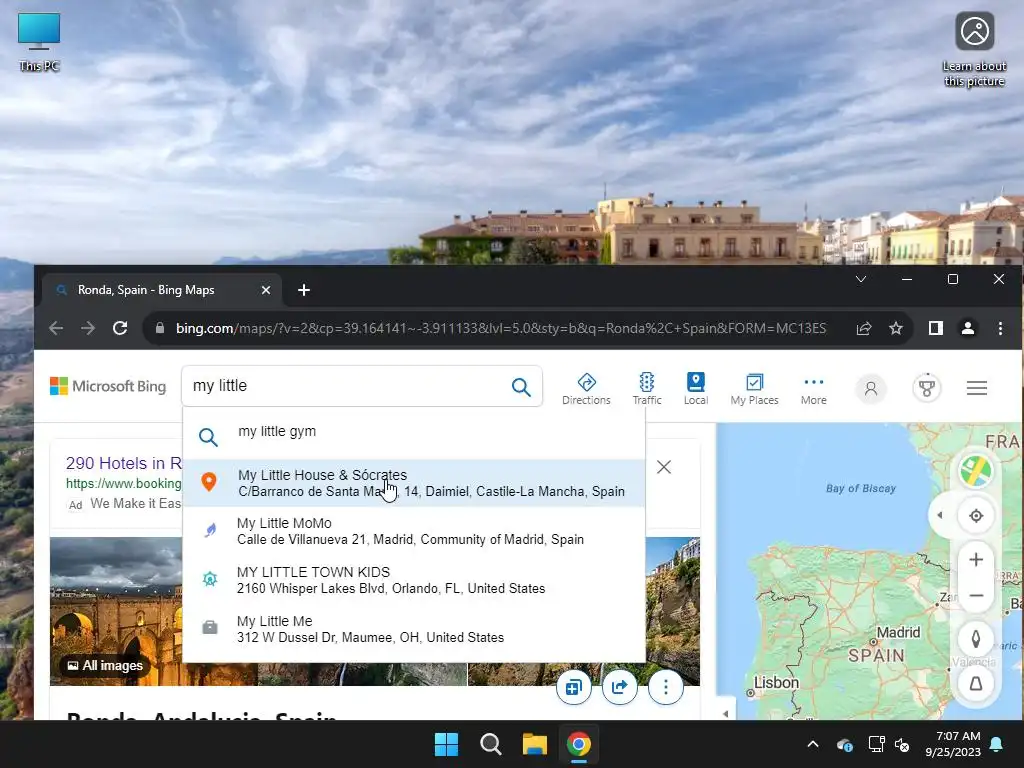Share this page from the address bar
This screenshot has height=768, width=1024.
click(863, 328)
